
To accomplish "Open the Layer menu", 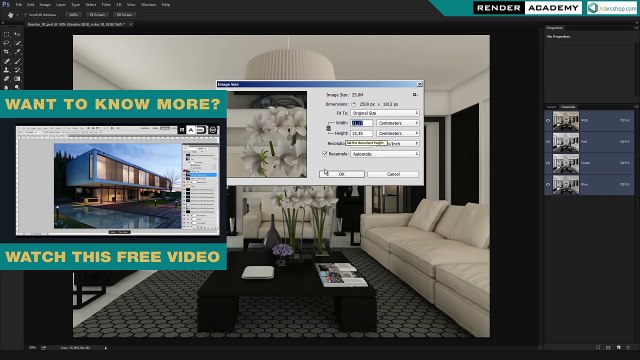I will pyautogui.click(x=61, y=4).
